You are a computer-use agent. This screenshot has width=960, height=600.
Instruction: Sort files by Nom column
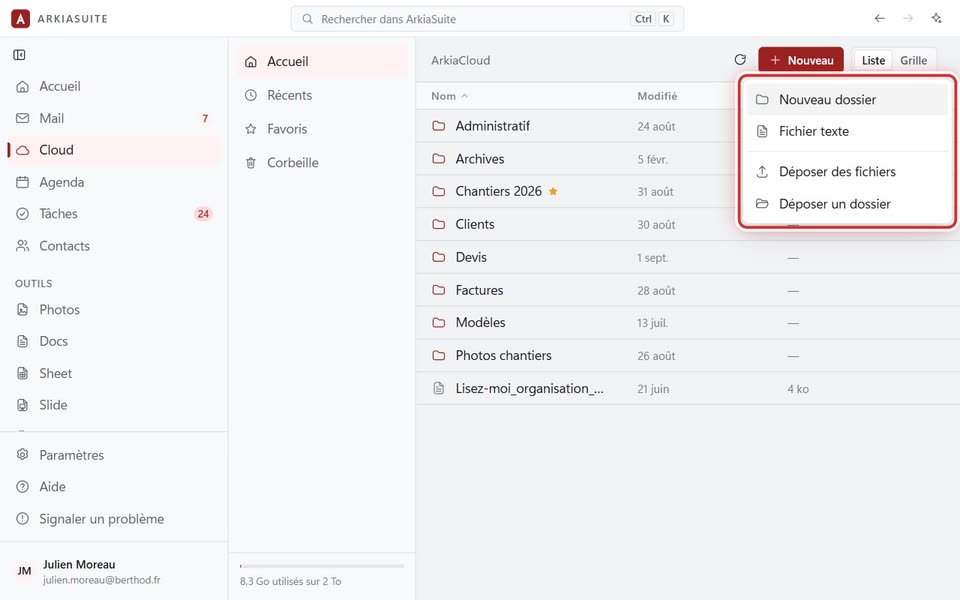[x=449, y=96]
